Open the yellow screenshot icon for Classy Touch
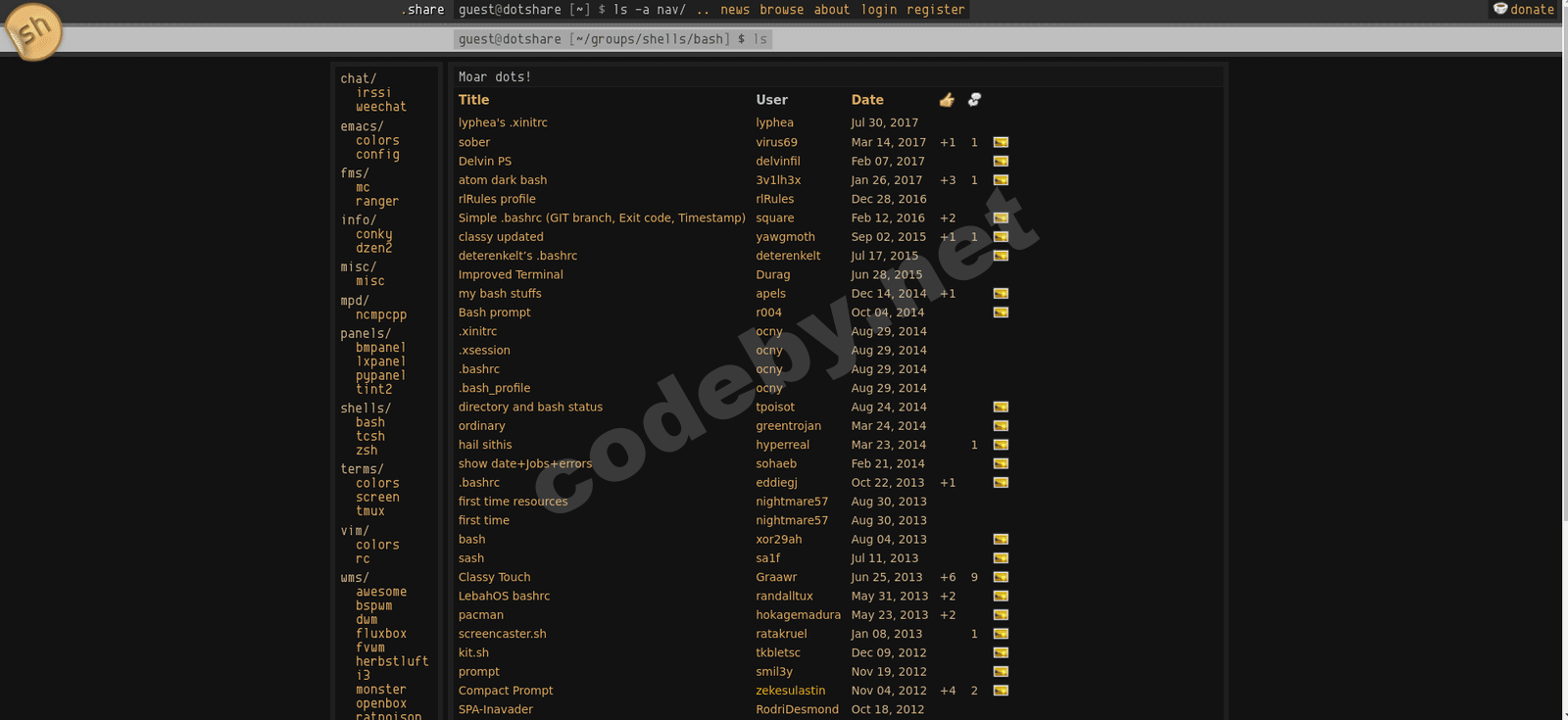Image resolution: width=1568 pixels, height=720 pixels. point(1001,578)
